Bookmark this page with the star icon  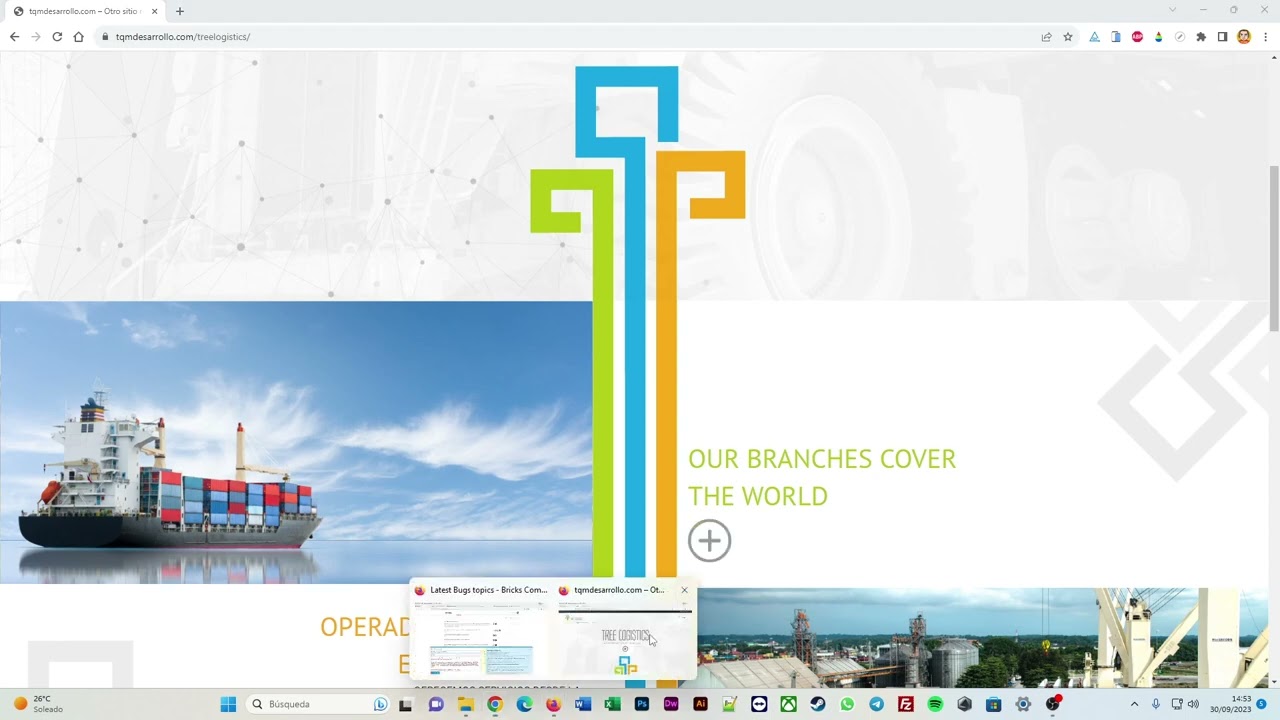pyautogui.click(x=1068, y=37)
